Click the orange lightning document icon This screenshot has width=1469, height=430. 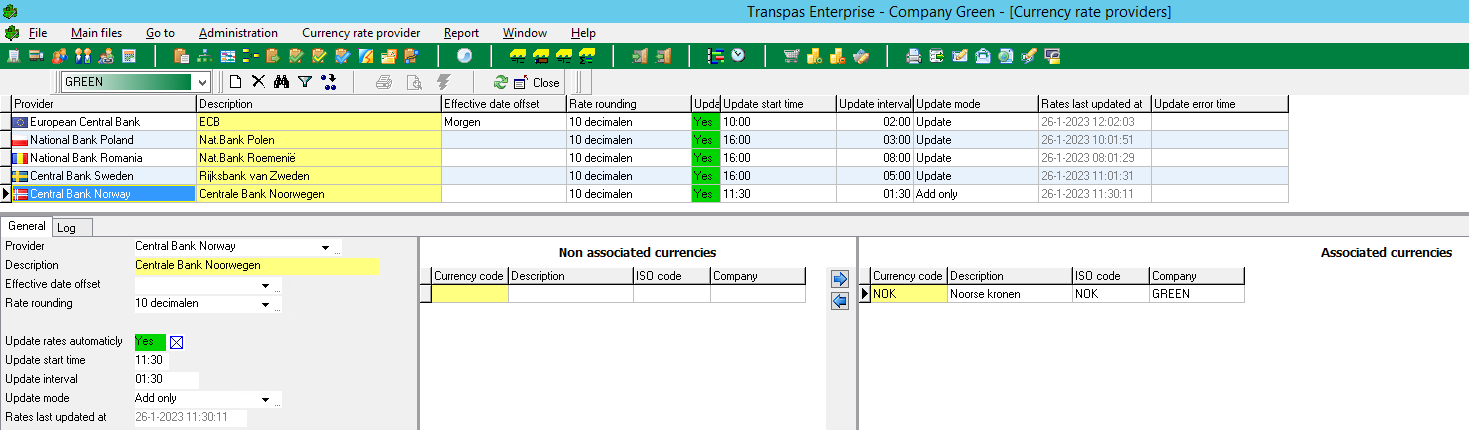[365, 56]
